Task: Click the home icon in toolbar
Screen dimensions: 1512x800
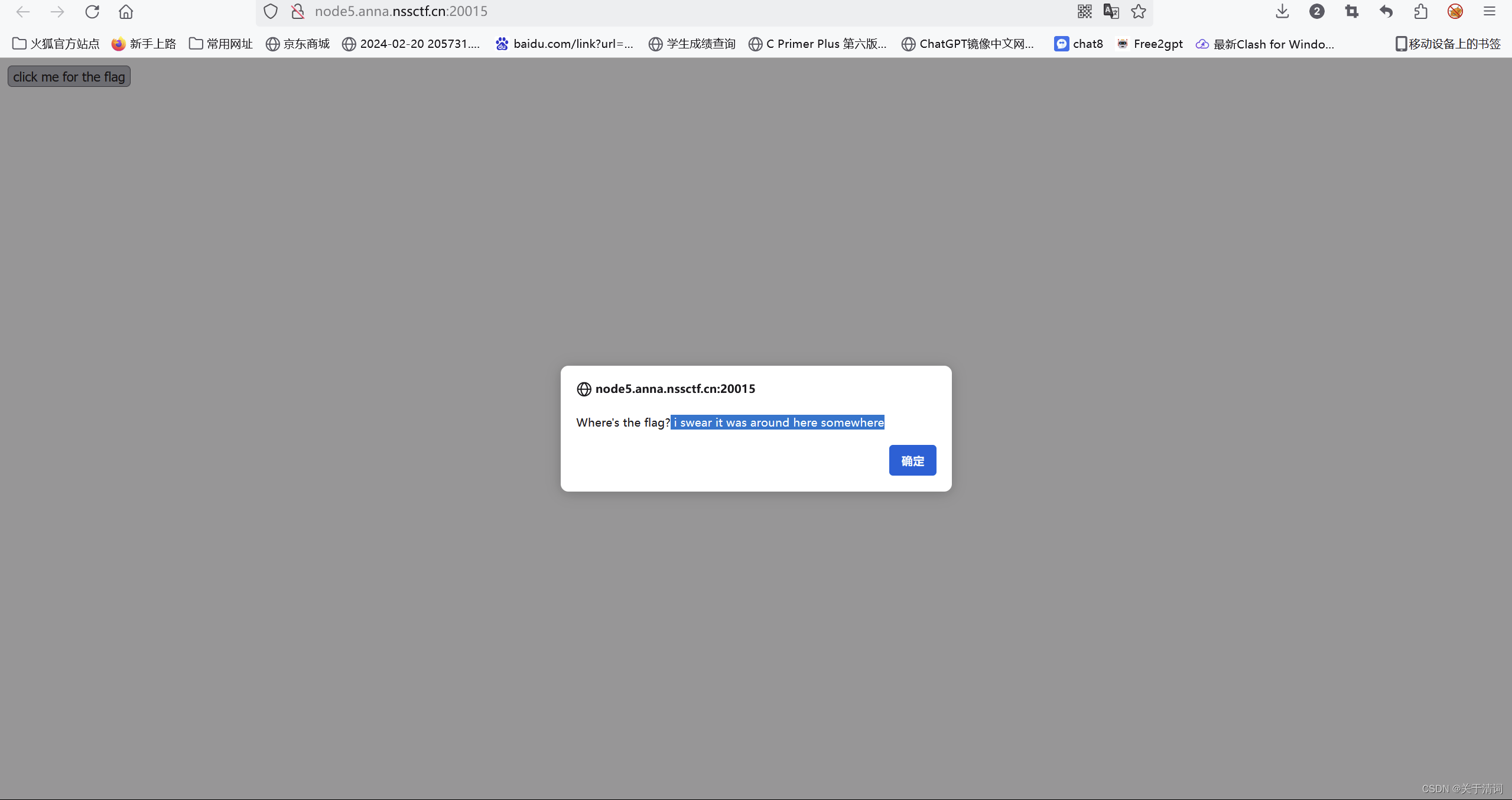Action: pos(126,12)
